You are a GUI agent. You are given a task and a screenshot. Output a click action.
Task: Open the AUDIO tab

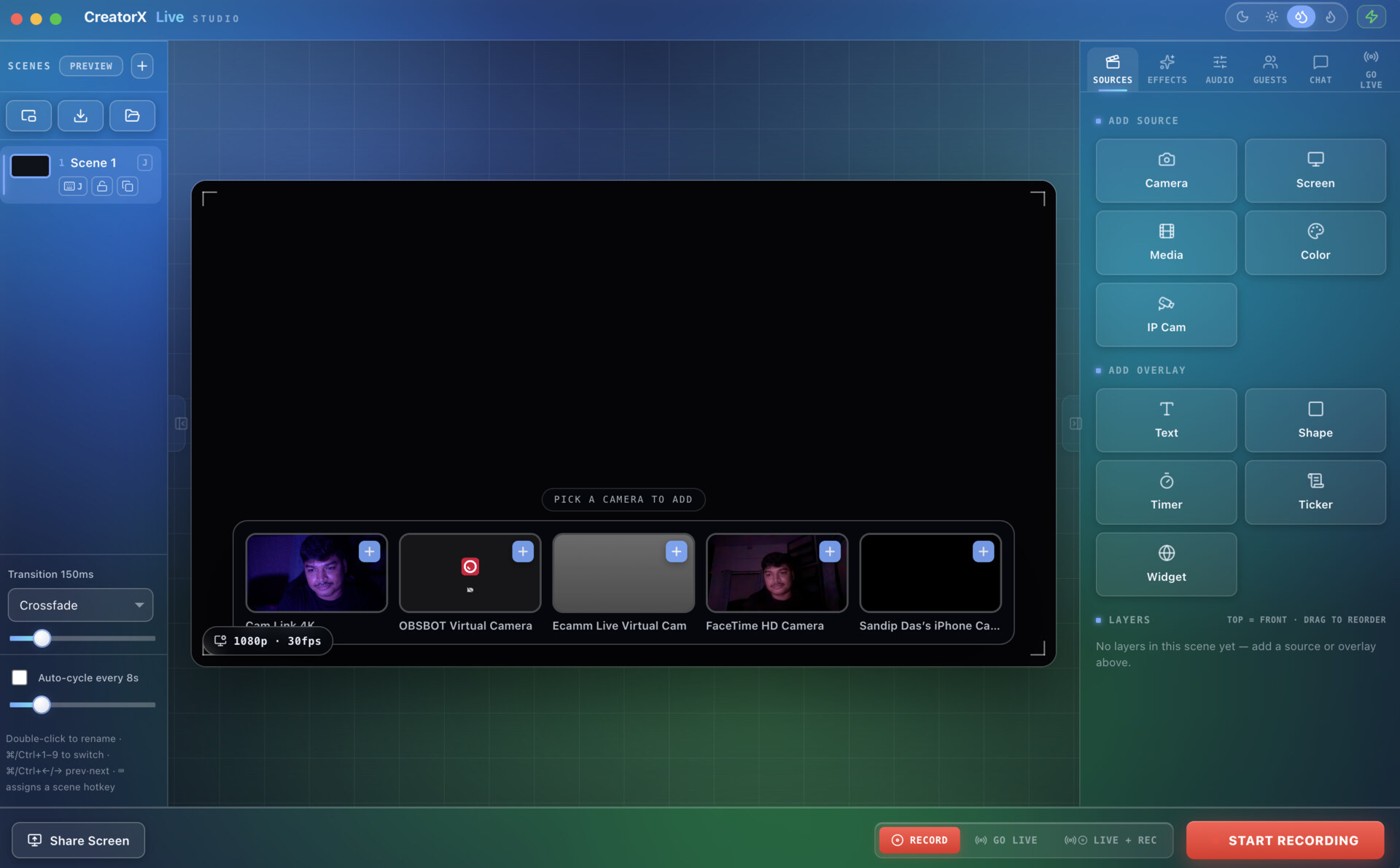[x=1219, y=70]
